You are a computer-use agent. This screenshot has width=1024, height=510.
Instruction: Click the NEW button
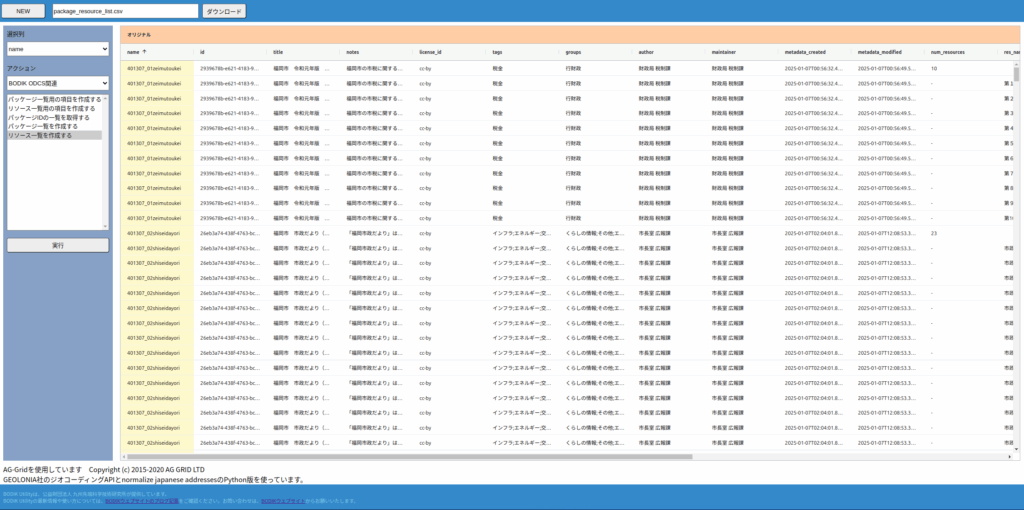point(24,11)
